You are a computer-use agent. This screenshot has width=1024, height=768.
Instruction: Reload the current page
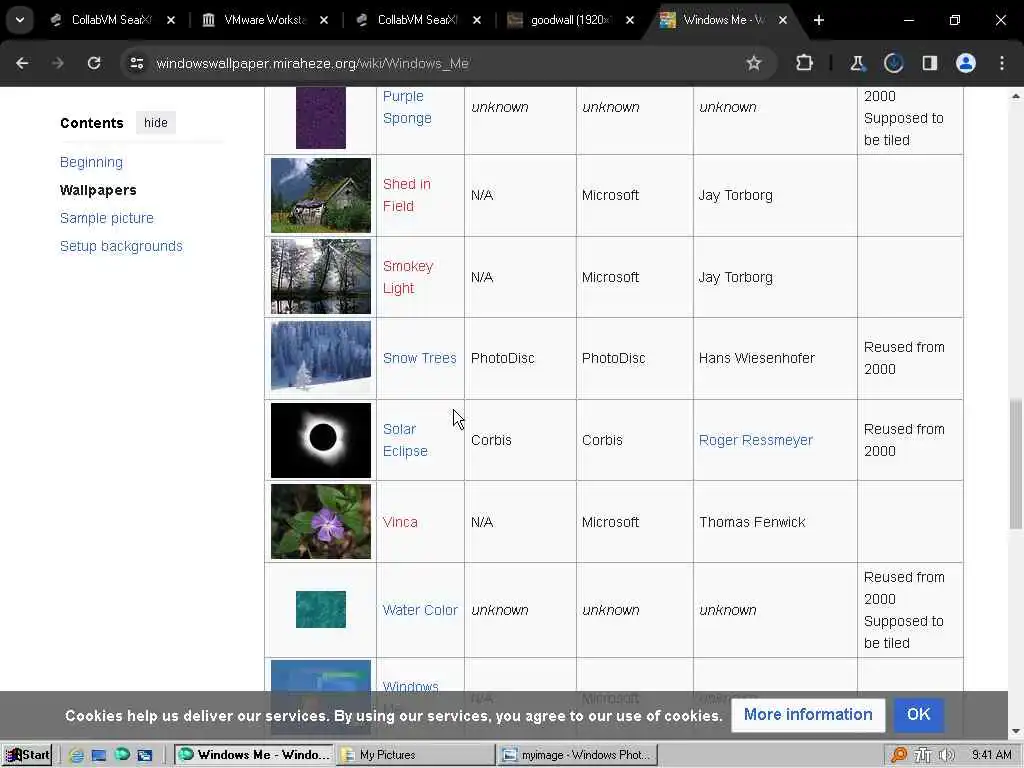(x=94, y=63)
